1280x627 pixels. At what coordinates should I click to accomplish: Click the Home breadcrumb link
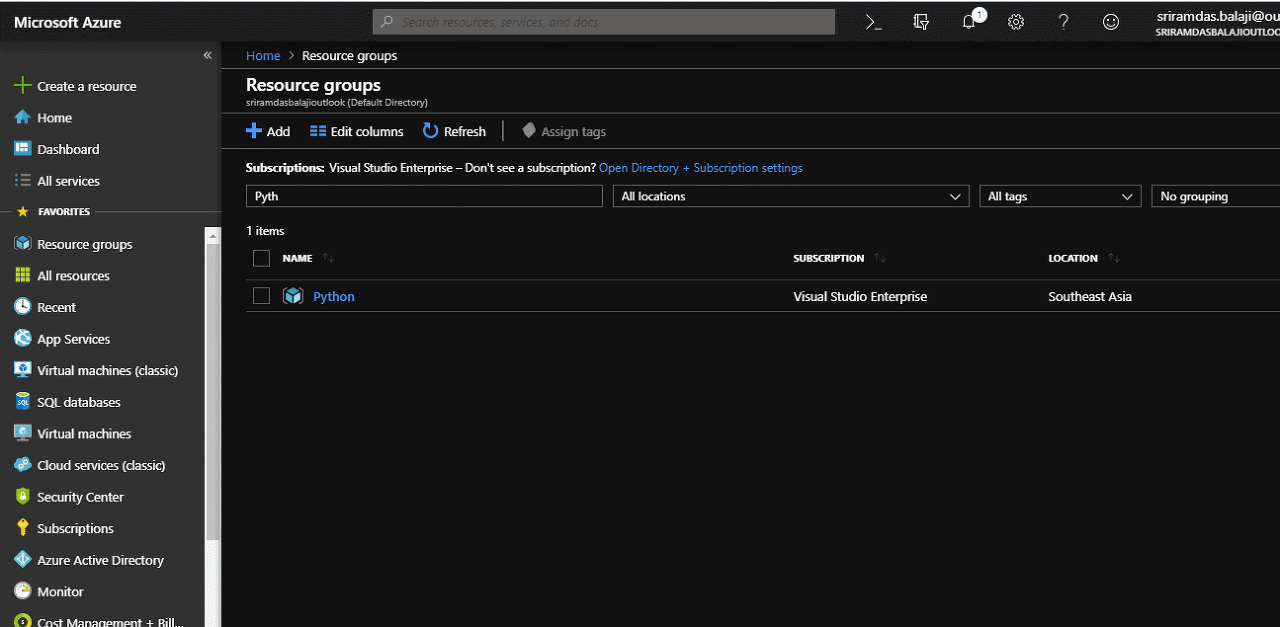point(263,56)
